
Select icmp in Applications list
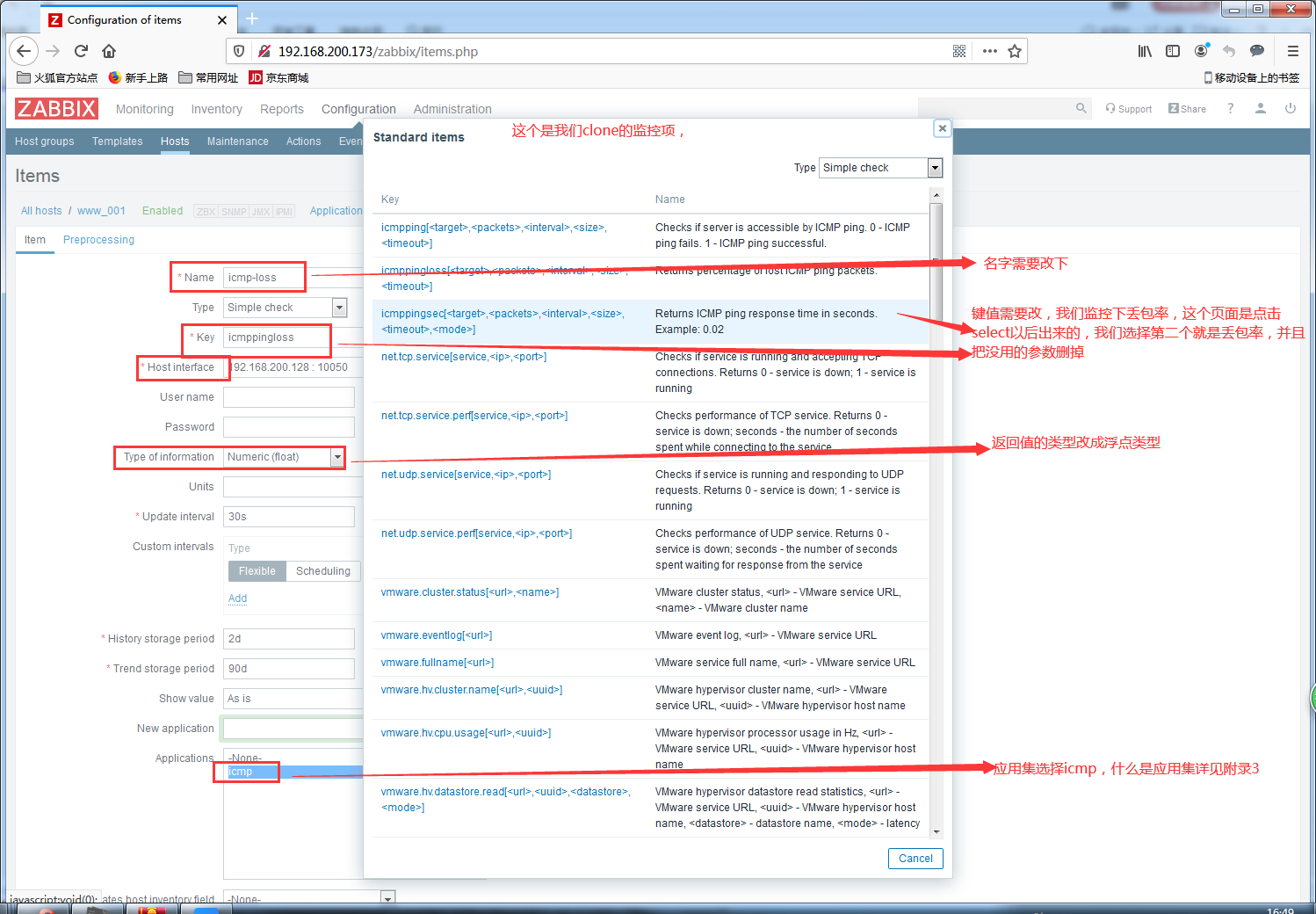tap(293, 772)
